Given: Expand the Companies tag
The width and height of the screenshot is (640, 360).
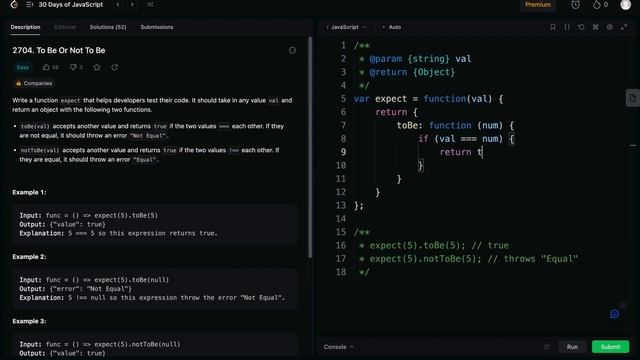Looking at the screenshot, I should (34, 83).
